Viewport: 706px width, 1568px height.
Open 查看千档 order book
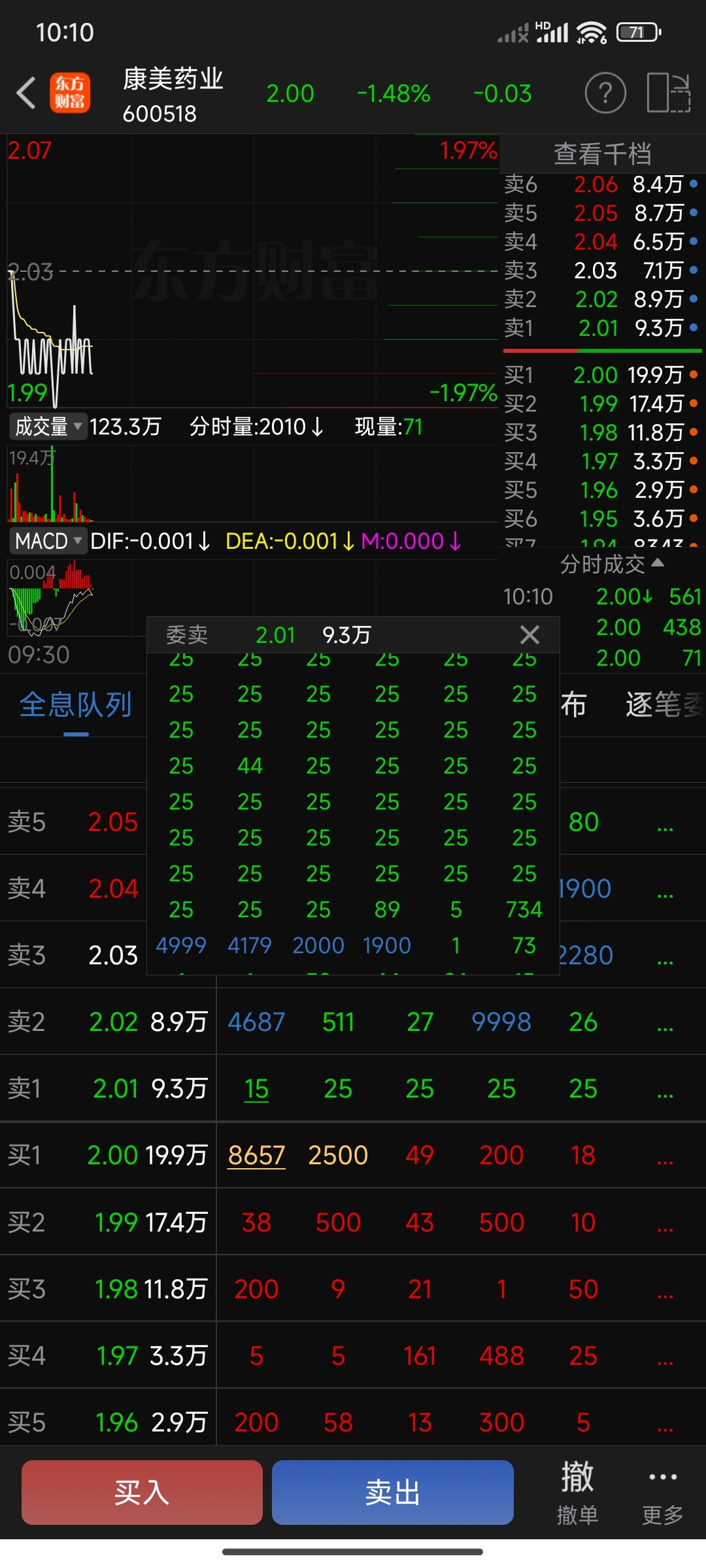602,154
